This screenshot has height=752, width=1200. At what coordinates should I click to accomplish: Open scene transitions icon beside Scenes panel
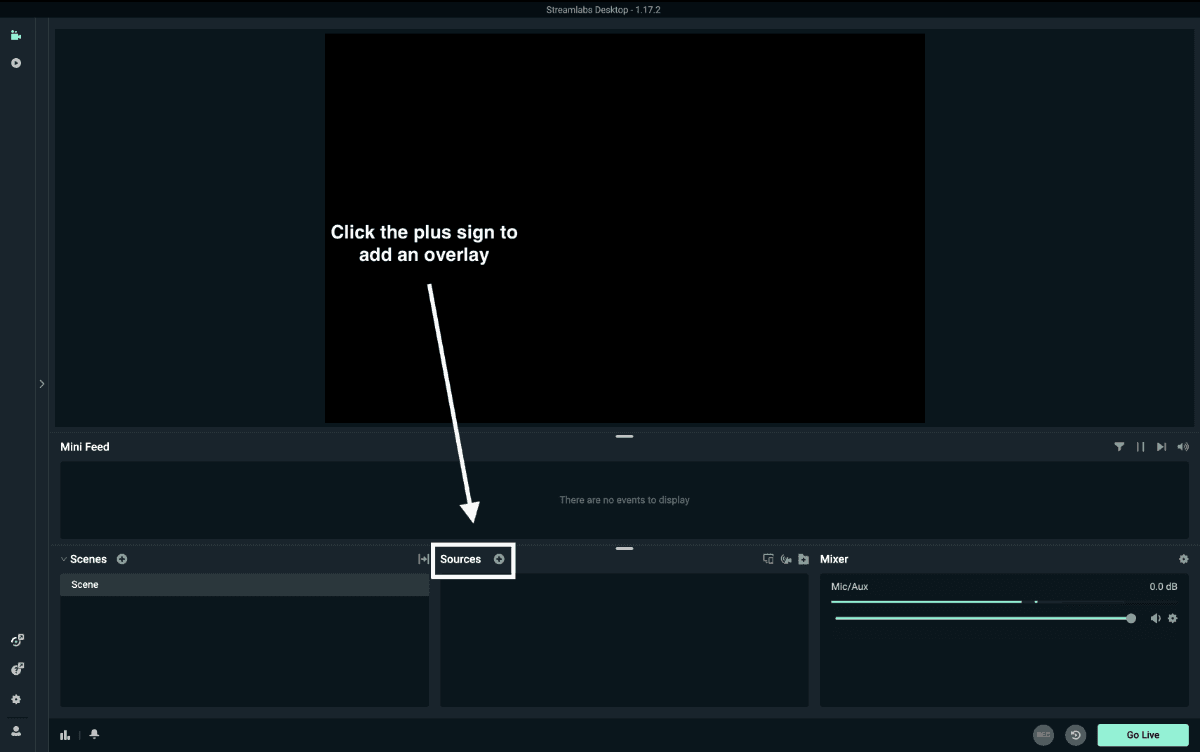[x=423, y=559]
